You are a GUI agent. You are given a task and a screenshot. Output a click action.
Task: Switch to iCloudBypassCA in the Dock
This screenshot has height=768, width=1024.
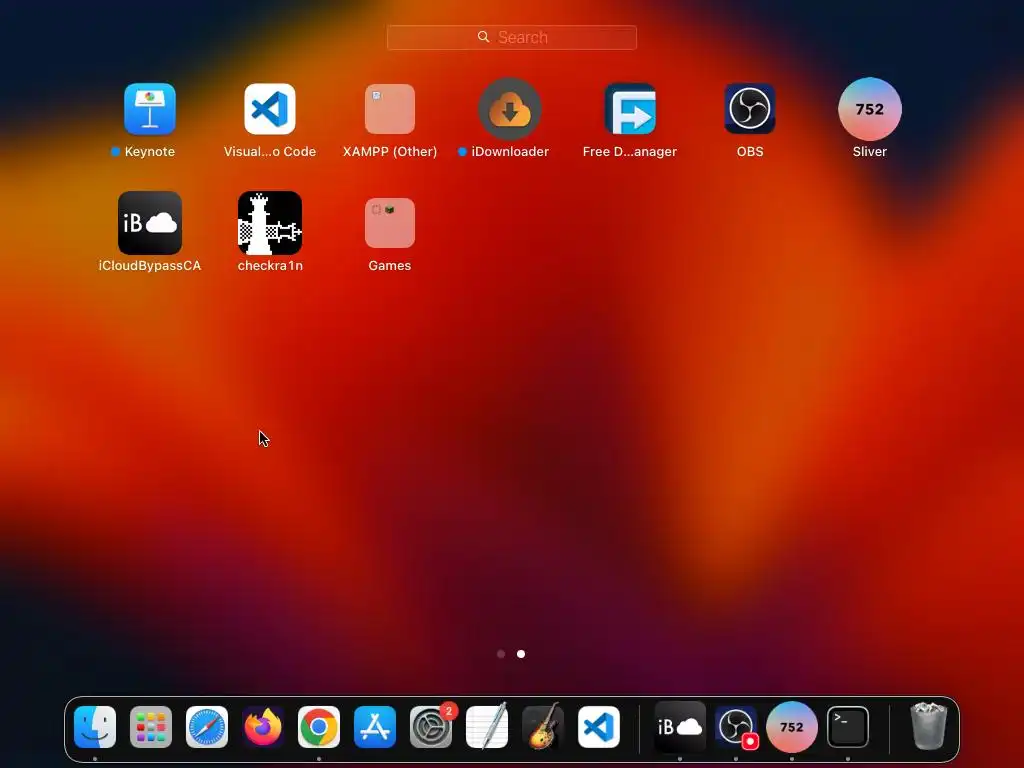point(680,726)
